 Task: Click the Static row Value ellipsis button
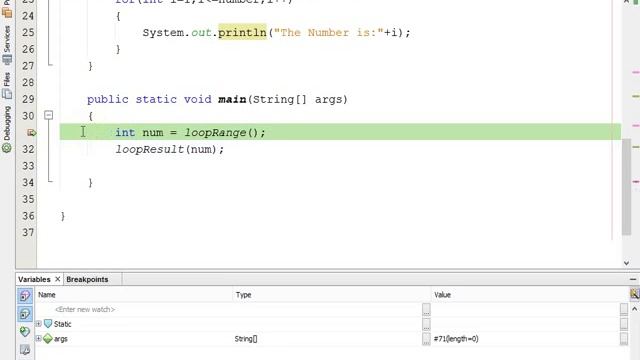coord(624,324)
